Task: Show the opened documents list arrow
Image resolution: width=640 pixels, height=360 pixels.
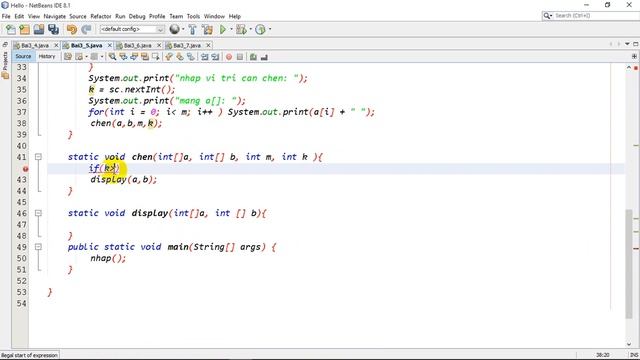Action: (627, 44)
